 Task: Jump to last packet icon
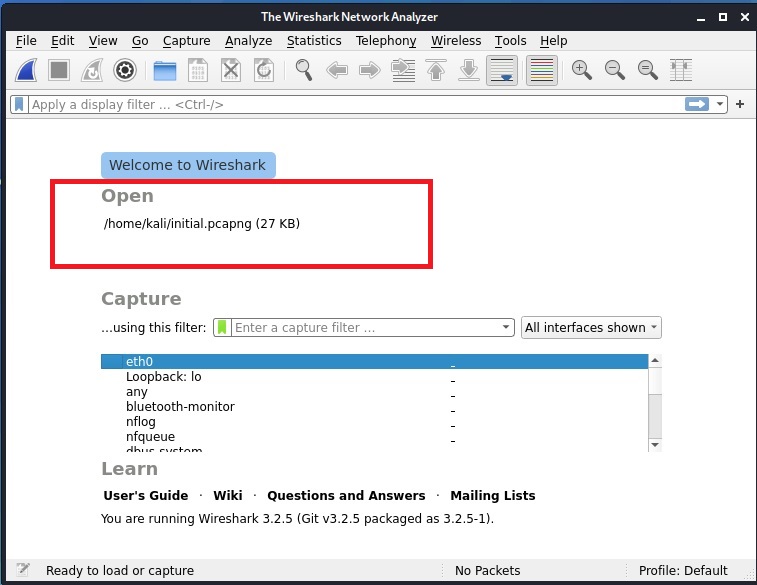click(x=469, y=70)
